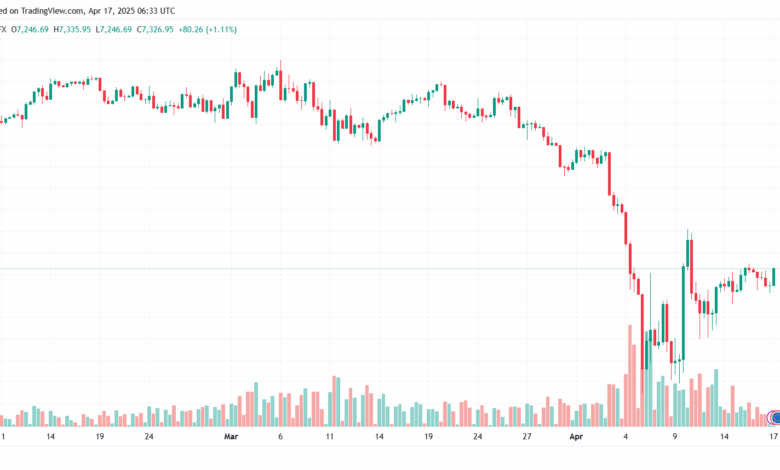Click the Mar label on the time axis
This screenshot has width=780, height=470.
pos(231,437)
